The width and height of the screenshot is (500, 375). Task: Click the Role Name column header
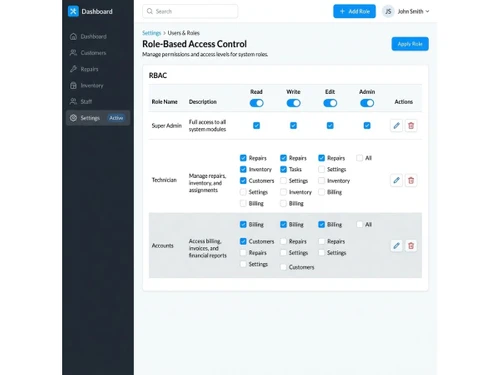coord(164,102)
